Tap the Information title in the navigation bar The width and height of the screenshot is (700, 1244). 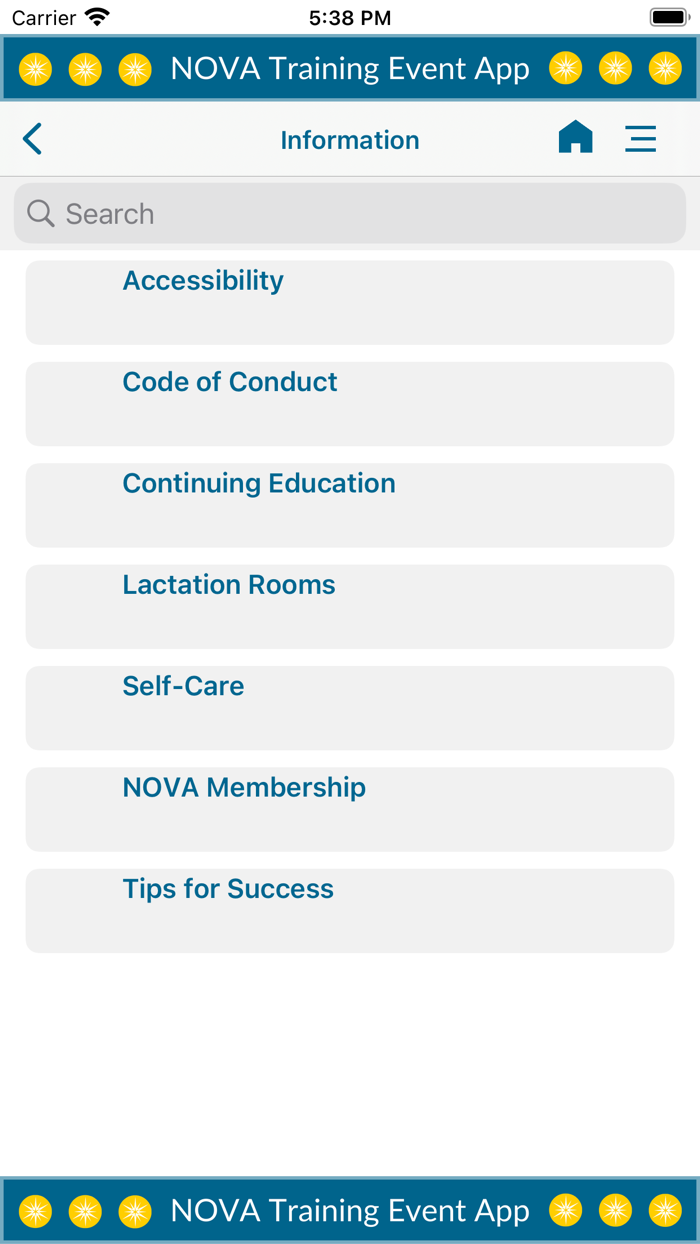click(x=350, y=140)
